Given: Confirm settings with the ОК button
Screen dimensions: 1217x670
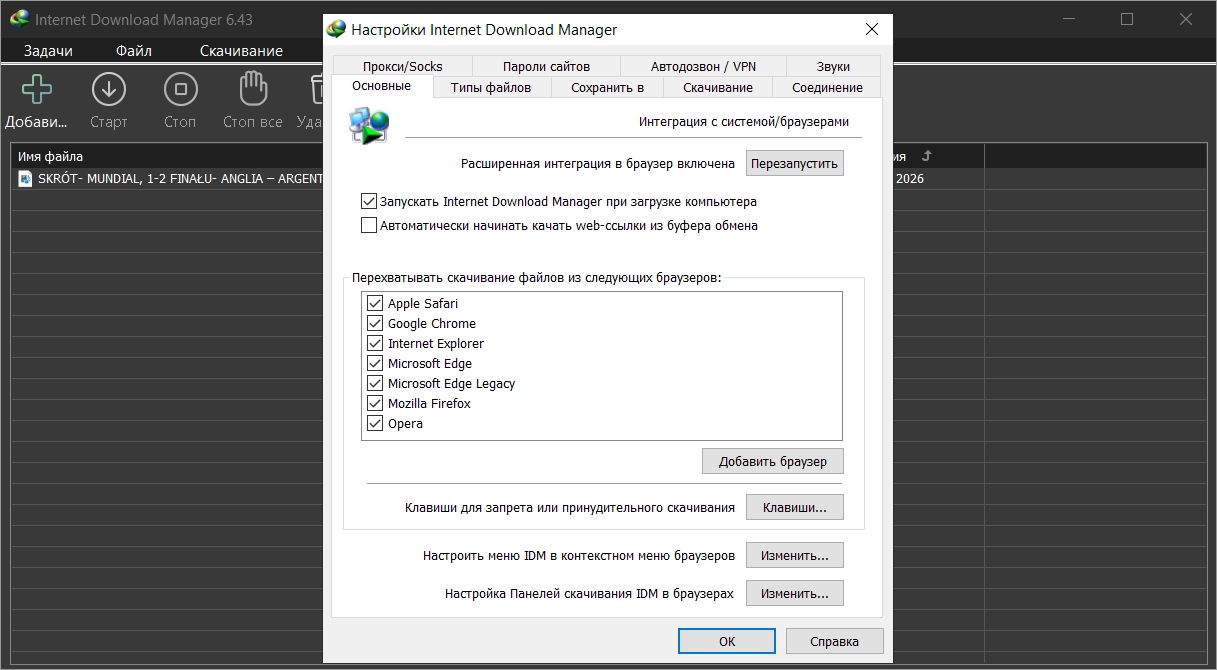Looking at the screenshot, I should click(x=727, y=641).
